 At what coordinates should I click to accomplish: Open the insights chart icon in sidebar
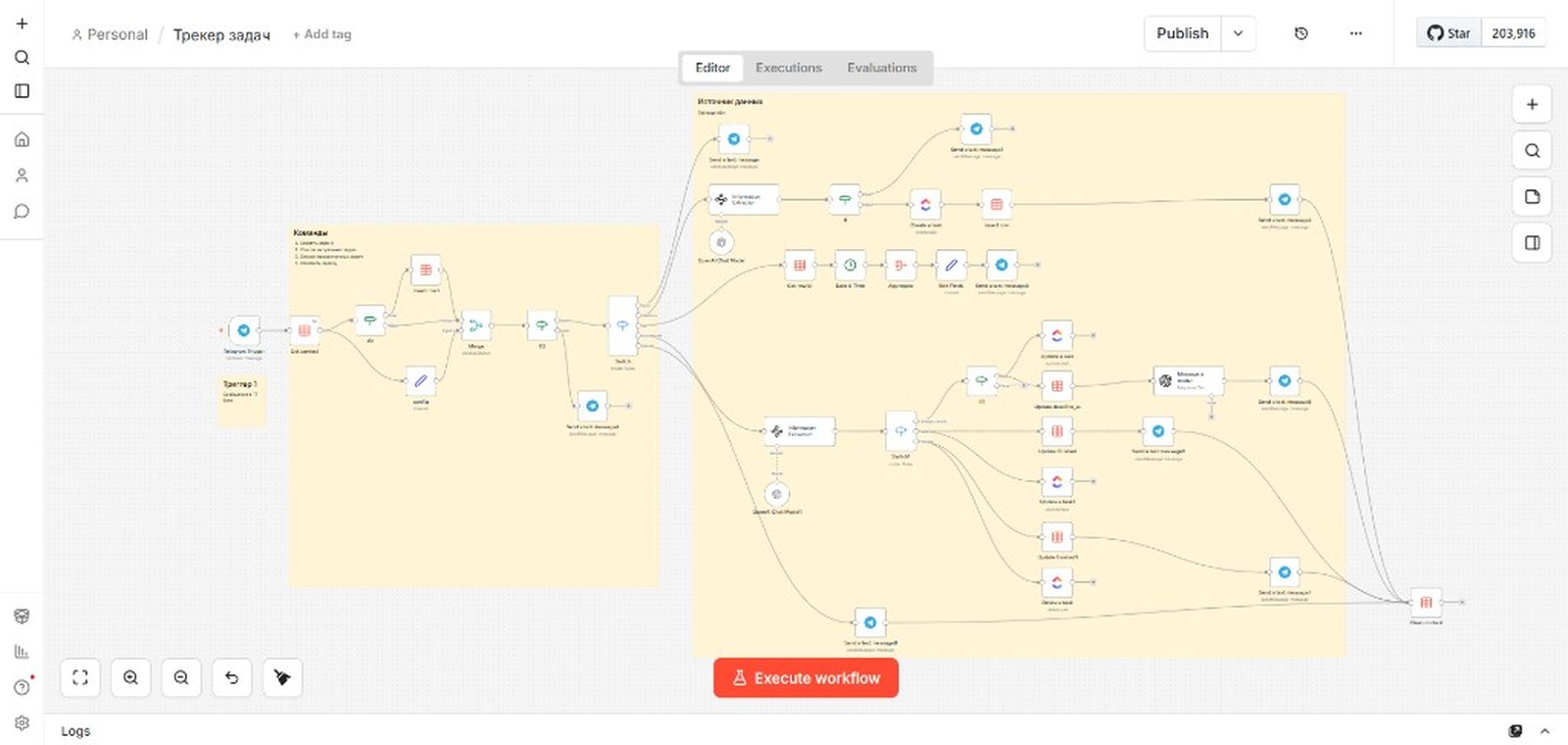pos(22,651)
